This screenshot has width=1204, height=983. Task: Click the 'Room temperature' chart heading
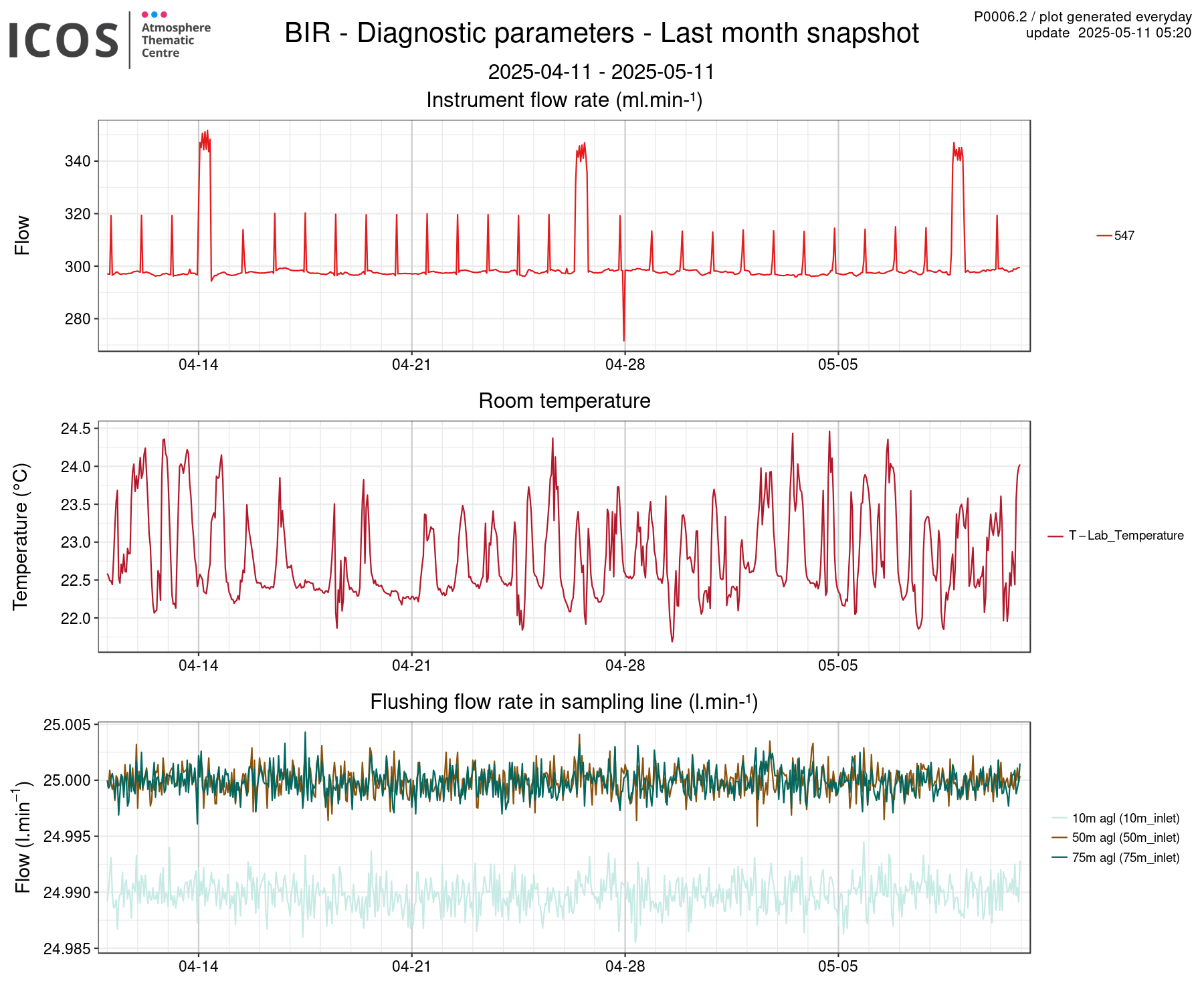click(565, 401)
